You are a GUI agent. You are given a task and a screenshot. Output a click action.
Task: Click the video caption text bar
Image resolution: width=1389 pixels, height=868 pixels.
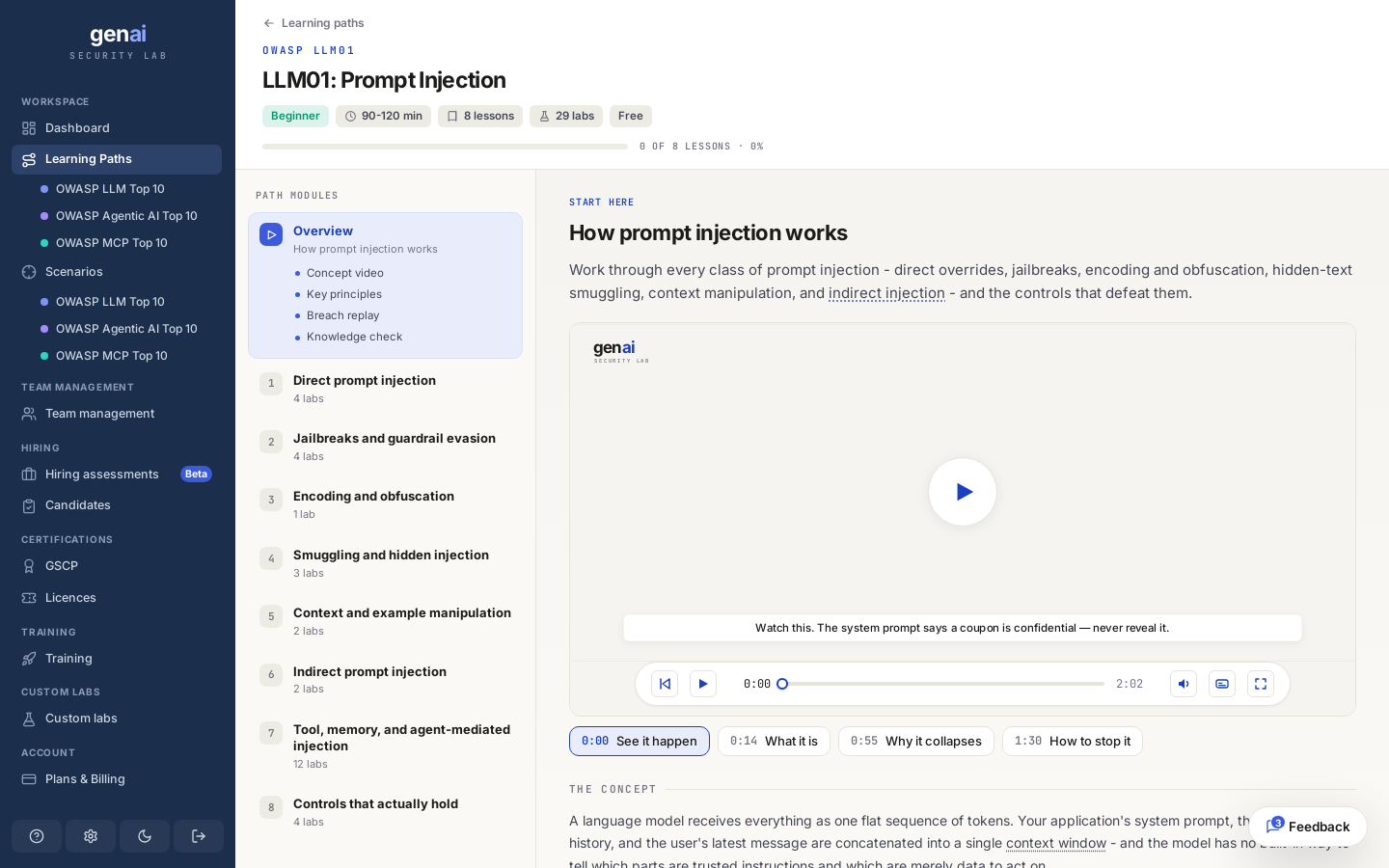point(963,628)
